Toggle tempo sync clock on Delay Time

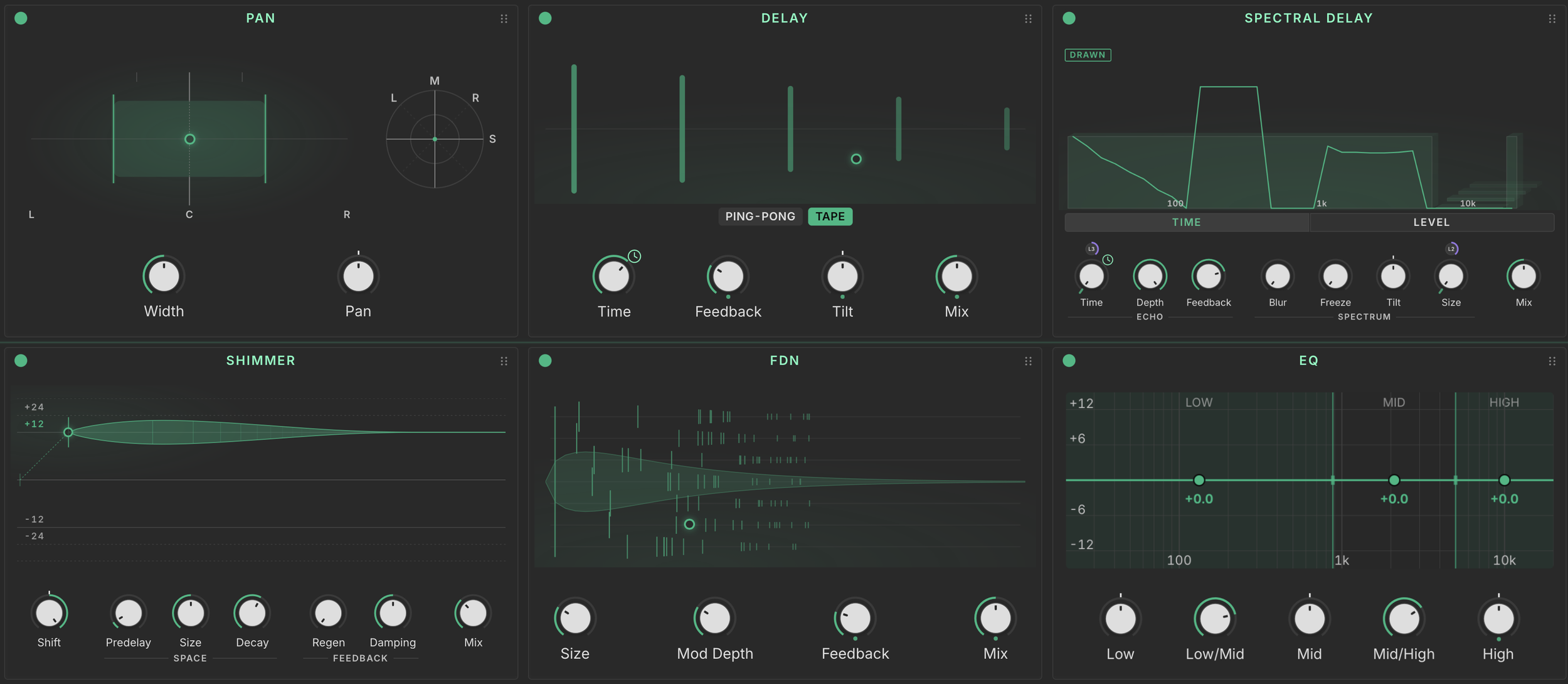[635, 256]
